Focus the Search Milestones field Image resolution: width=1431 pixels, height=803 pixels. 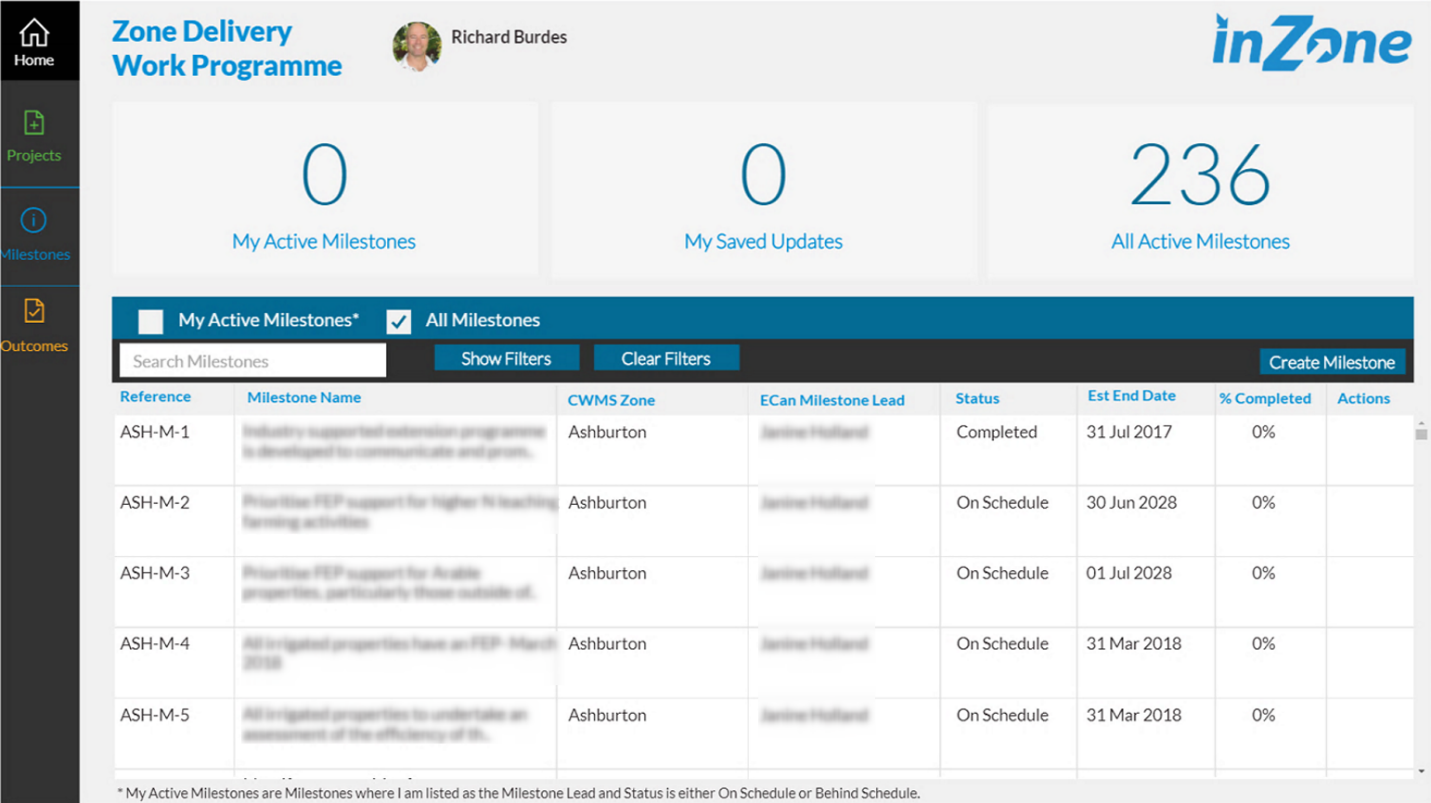click(x=253, y=361)
